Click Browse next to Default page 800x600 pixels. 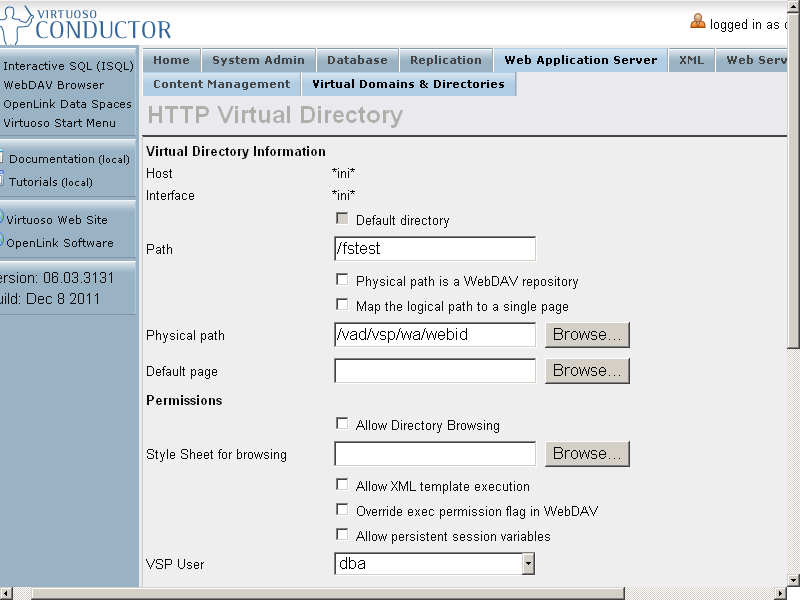click(587, 370)
